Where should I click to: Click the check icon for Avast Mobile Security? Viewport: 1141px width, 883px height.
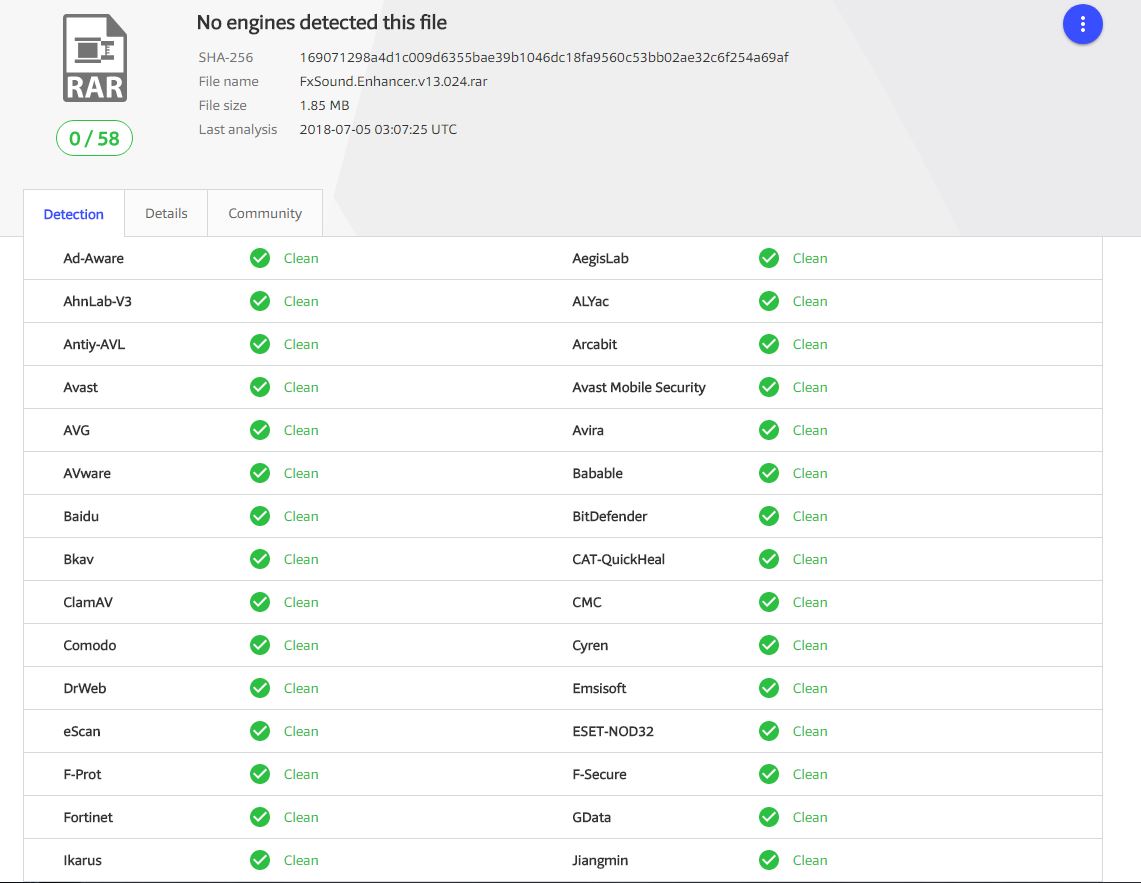pyautogui.click(x=768, y=387)
